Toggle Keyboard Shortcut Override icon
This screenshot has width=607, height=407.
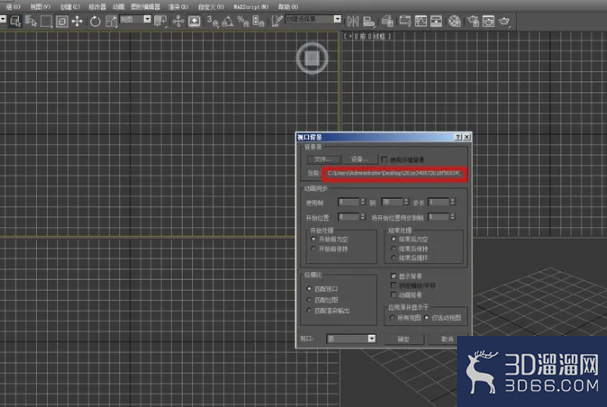[x=194, y=21]
